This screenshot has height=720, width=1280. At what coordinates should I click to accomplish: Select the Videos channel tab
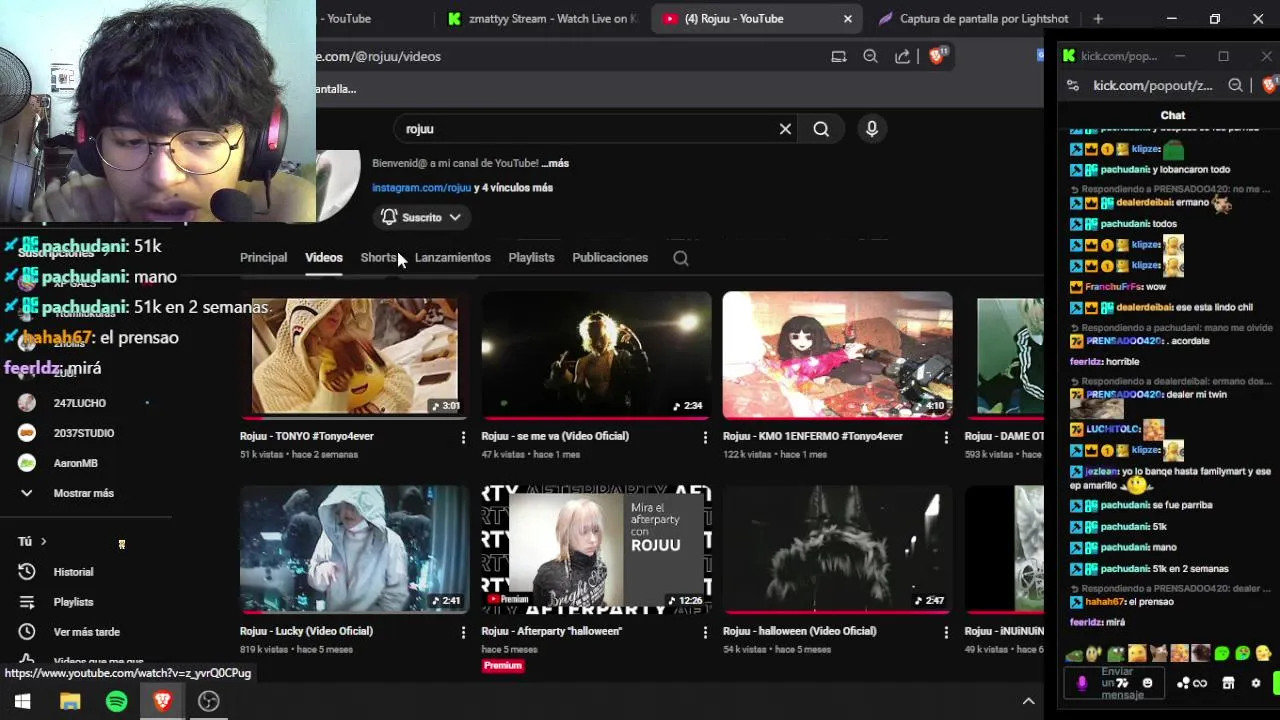[x=324, y=258]
